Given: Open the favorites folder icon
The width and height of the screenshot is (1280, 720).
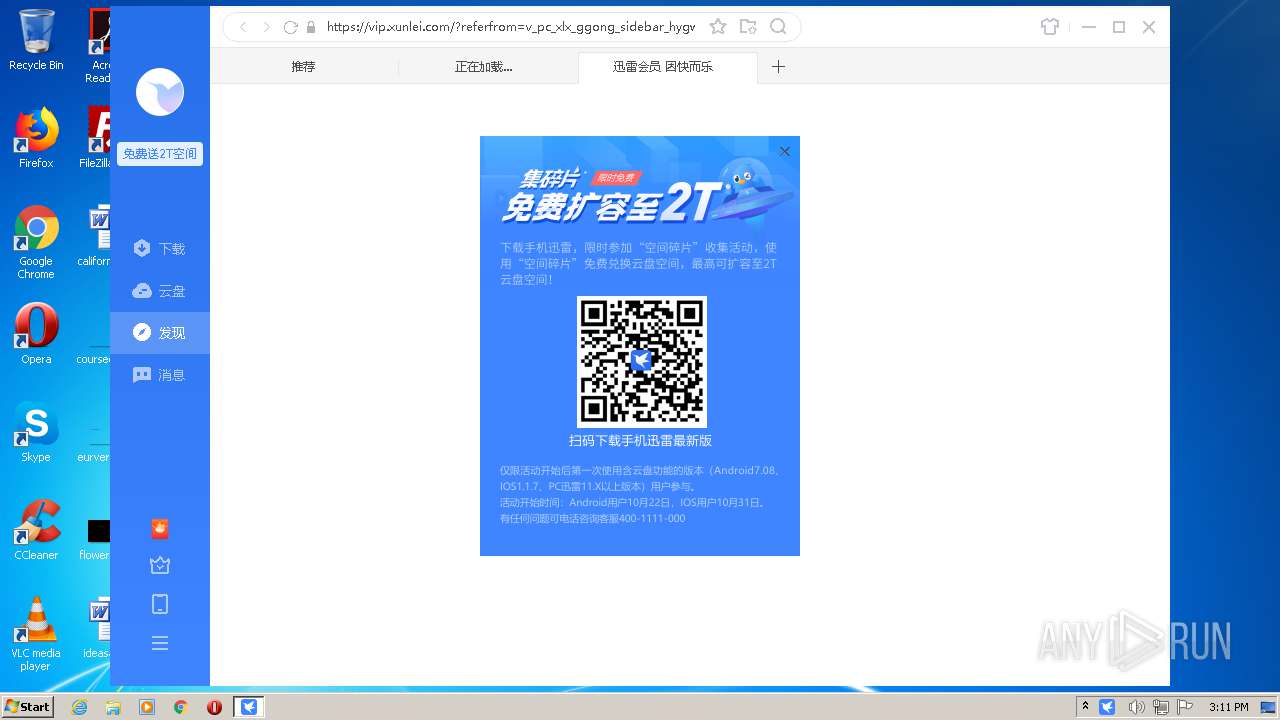Looking at the screenshot, I should (748, 27).
